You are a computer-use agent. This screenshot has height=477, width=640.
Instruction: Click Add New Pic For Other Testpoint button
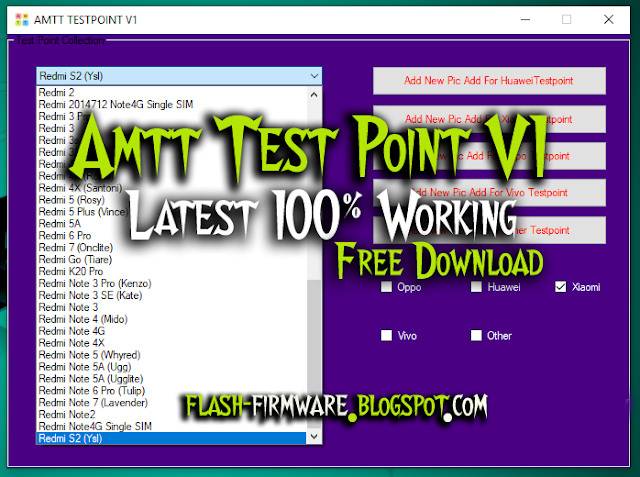coord(489,230)
